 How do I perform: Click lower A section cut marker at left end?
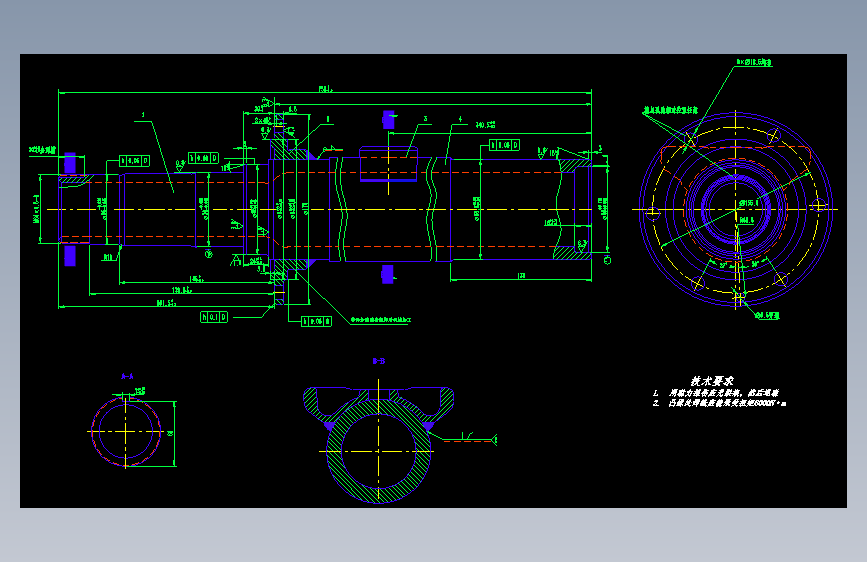[x=70, y=256]
